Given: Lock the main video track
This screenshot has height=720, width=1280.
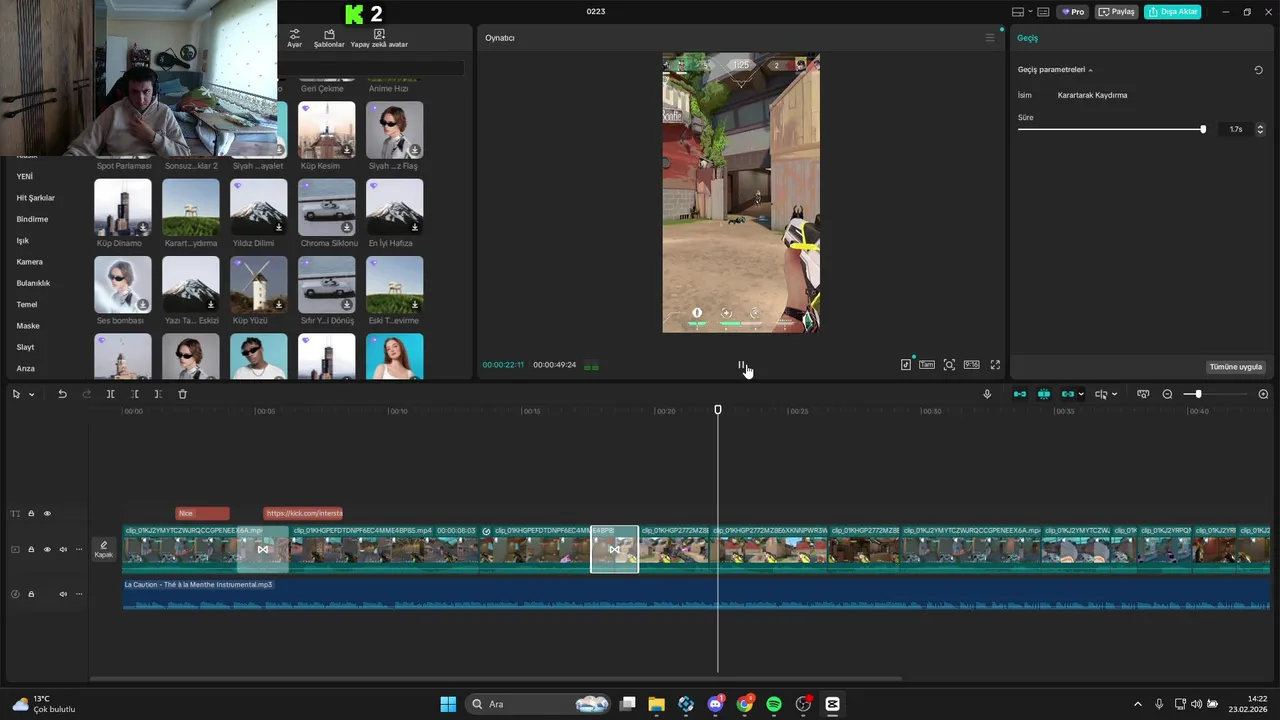Looking at the screenshot, I should pyautogui.click(x=31, y=549).
